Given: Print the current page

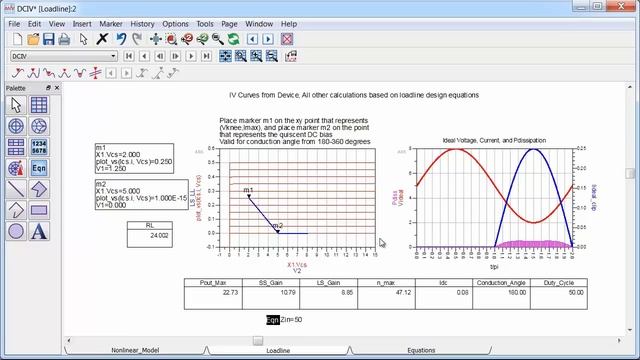Looking at the screenshot, I should [64, 39].
